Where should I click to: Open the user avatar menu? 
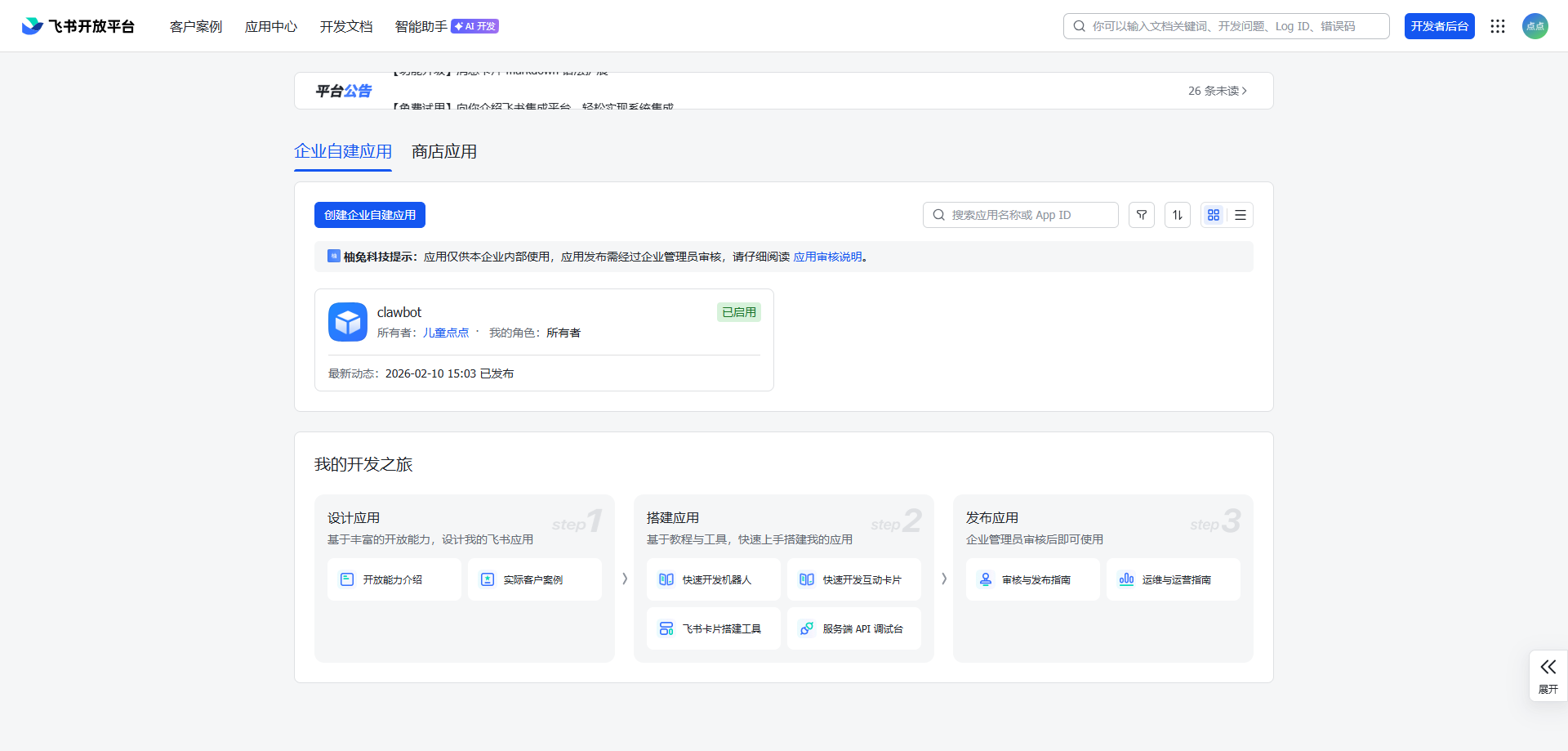1535,26
